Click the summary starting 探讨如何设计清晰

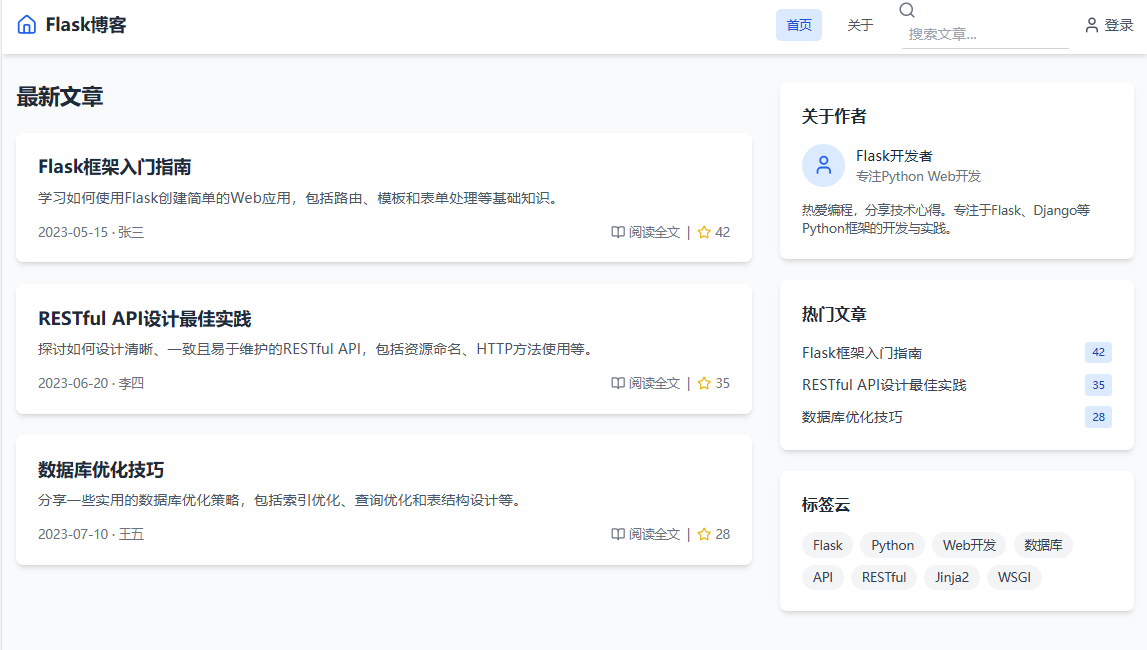[x=318, y=349]
